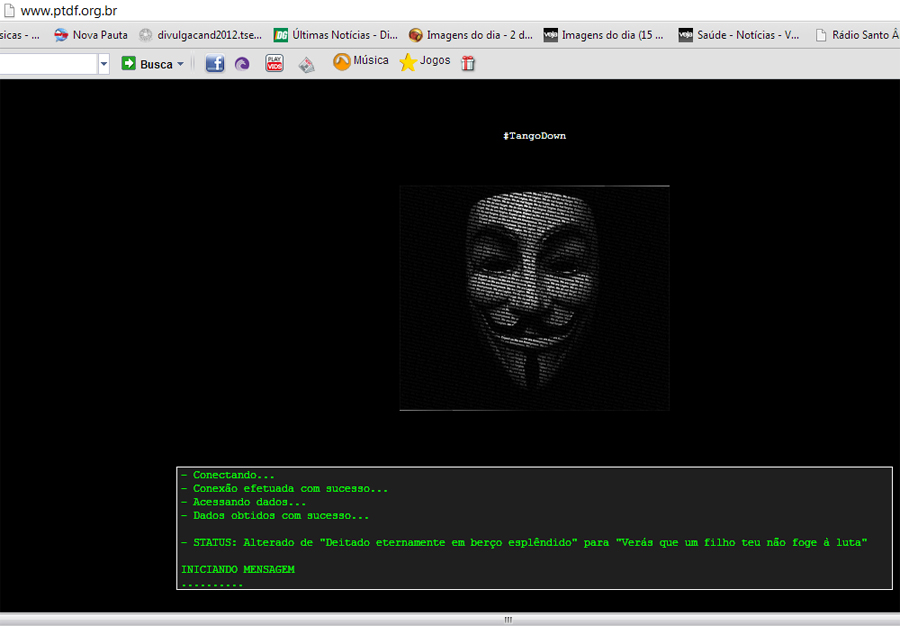The height and width of the screenshot is (626, 900).
Task: Open the Rádio Santo bookmark
Action: pos(857,35)
